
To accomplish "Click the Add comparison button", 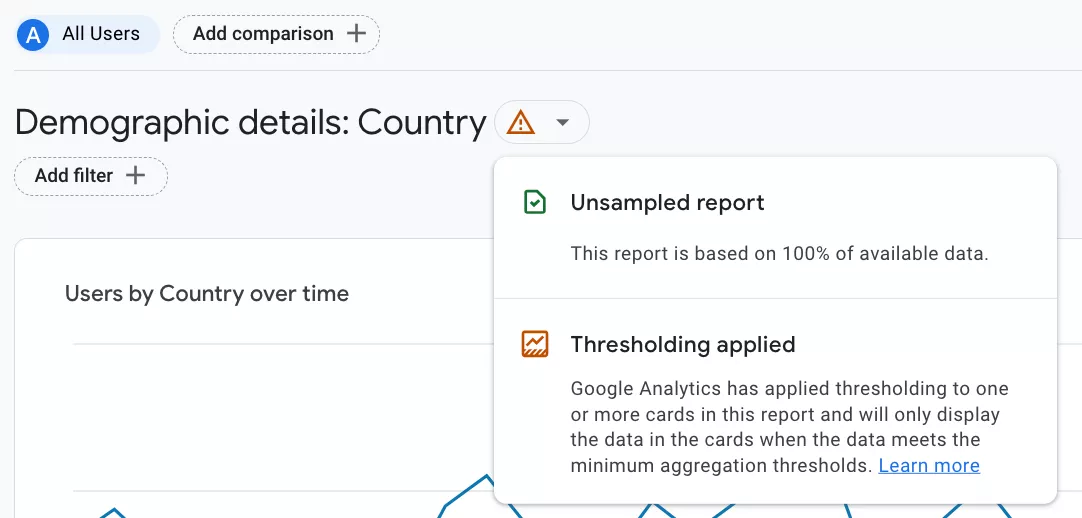I will pyautogui.click(x=276, y=34).
